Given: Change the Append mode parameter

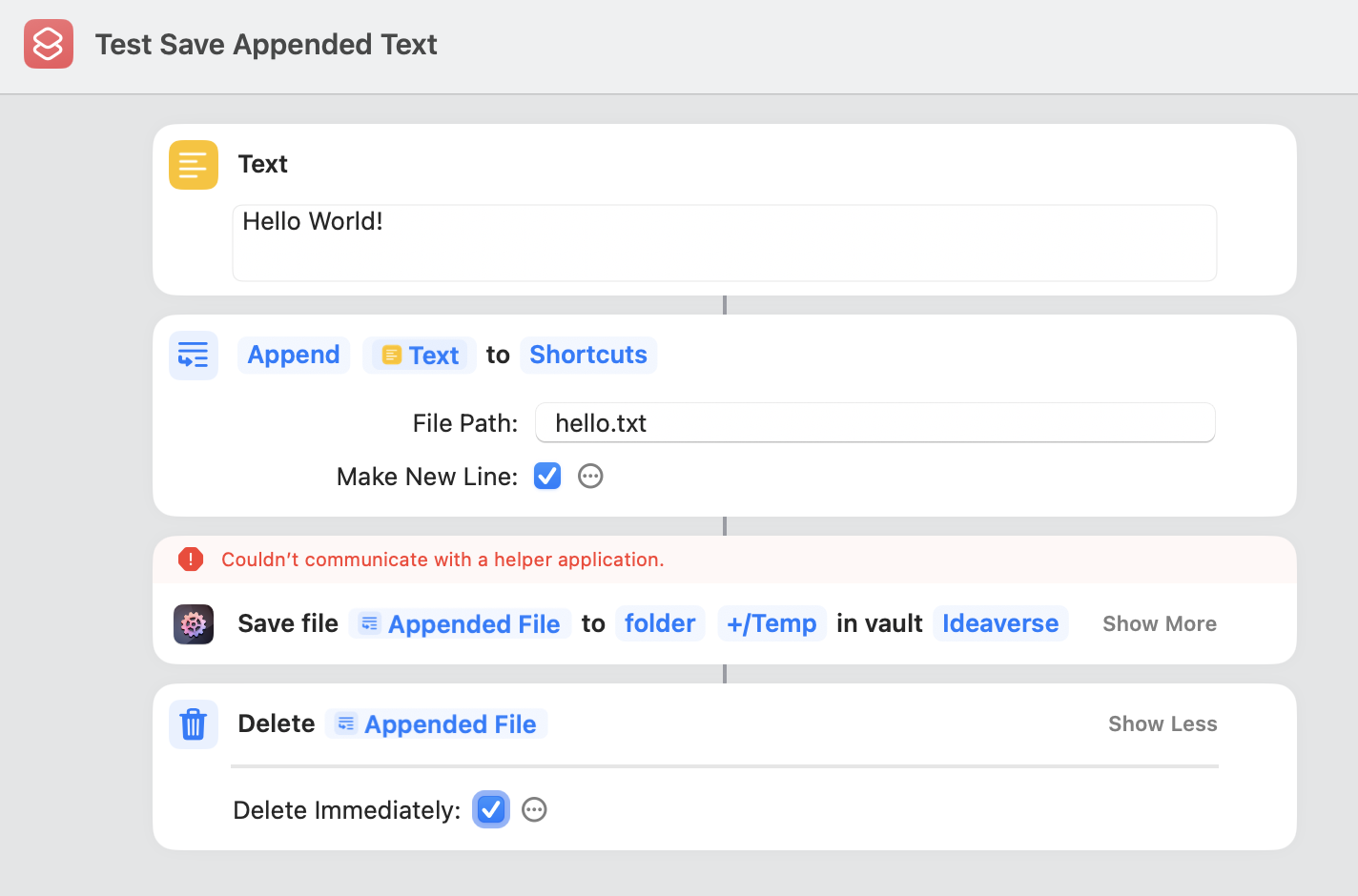Looking at the screenshot, I should point(294,356).
